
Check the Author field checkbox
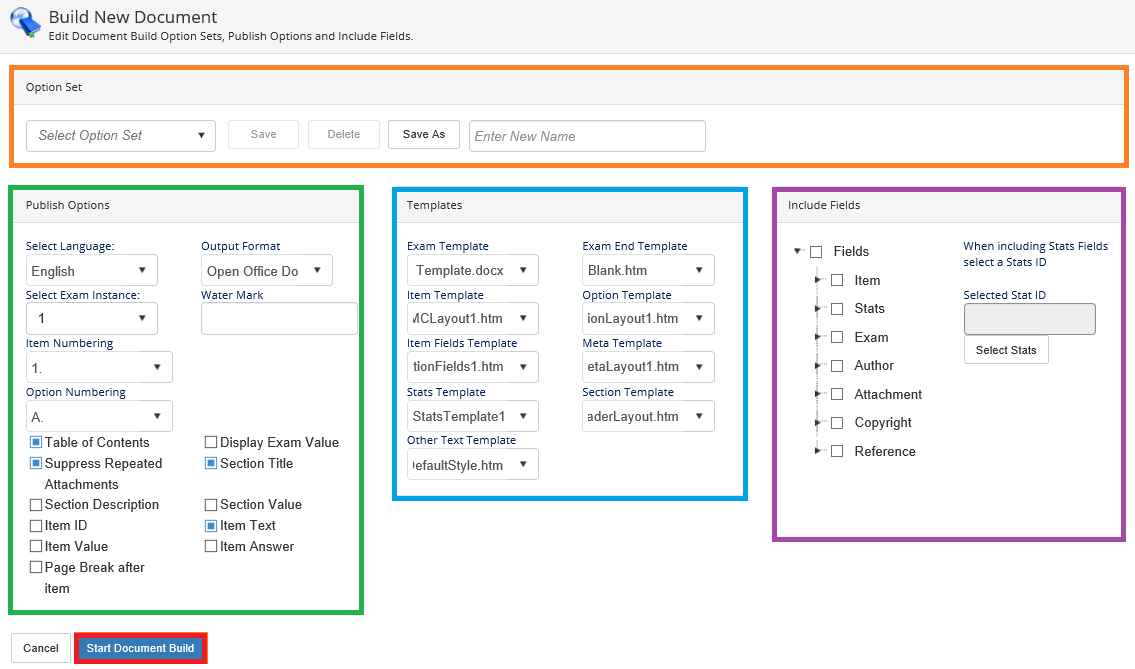(x=837, y=366)
